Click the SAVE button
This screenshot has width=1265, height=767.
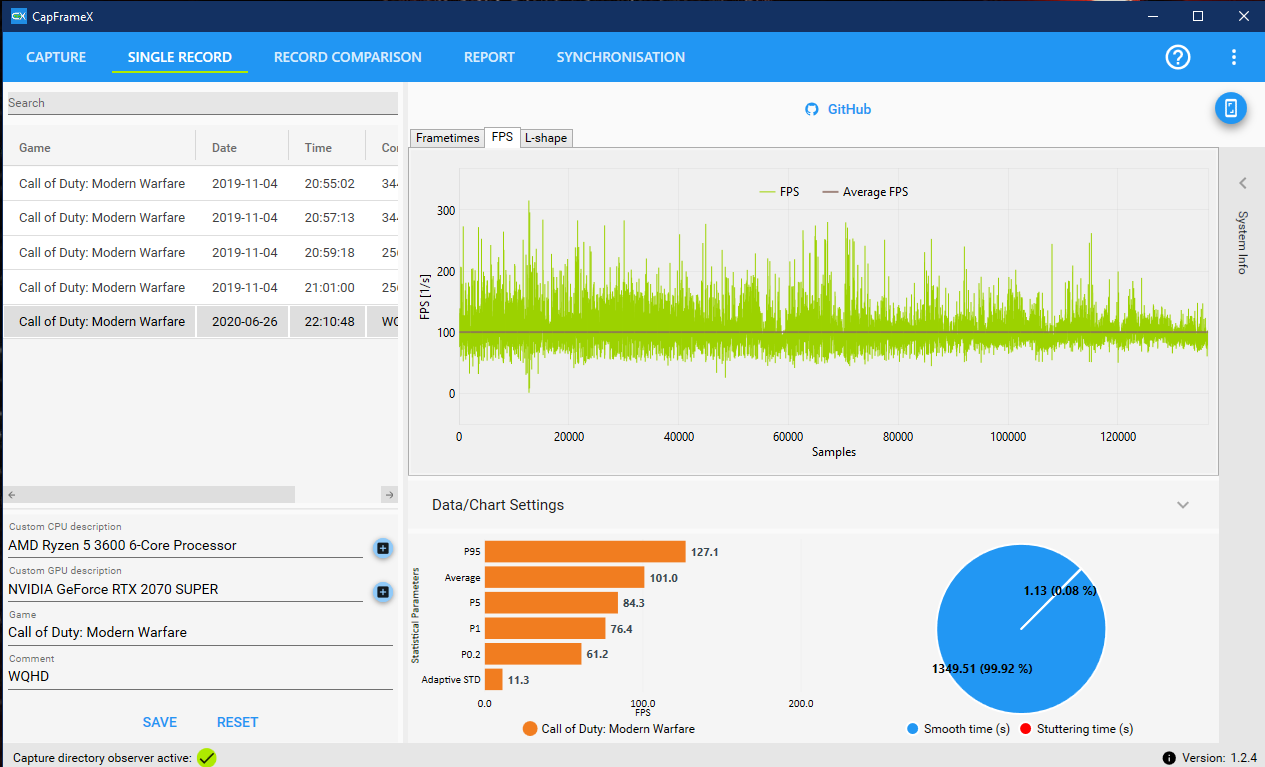[x=160, y=722]
